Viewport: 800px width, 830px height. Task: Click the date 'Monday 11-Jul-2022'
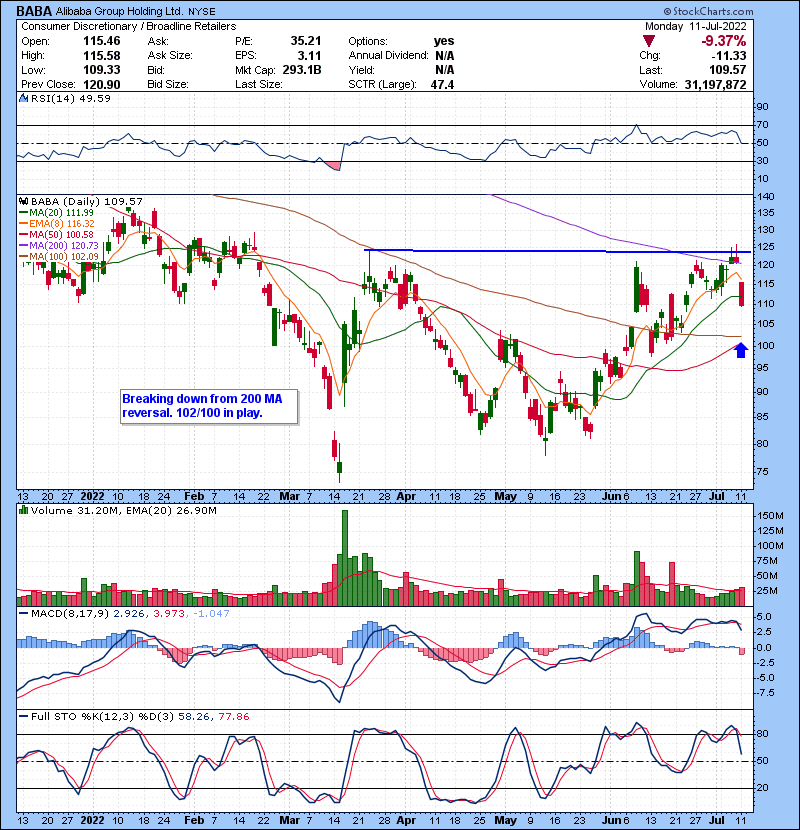pos(695,26)
